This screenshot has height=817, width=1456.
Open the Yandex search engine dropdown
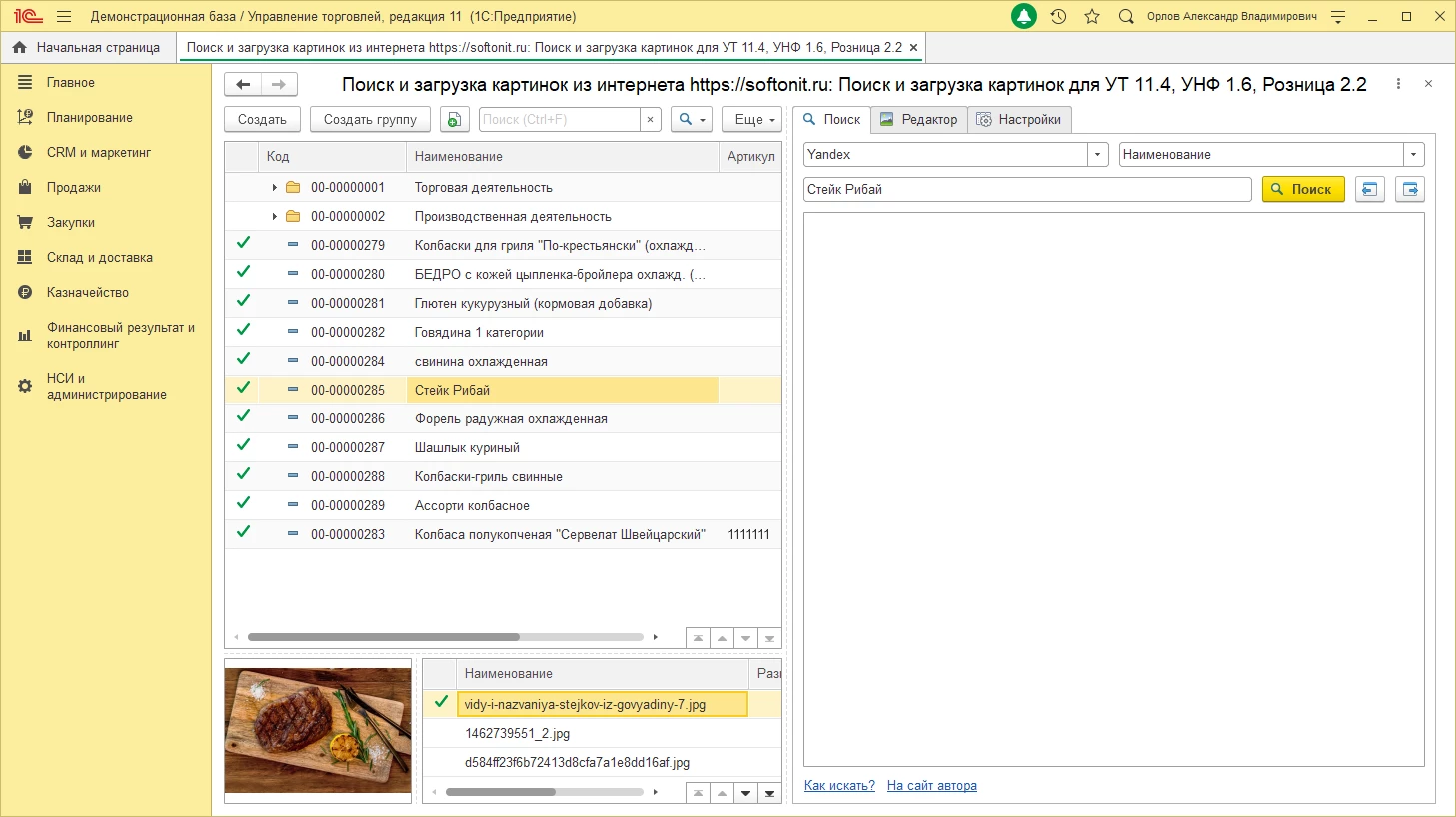tap(1098, 154)
